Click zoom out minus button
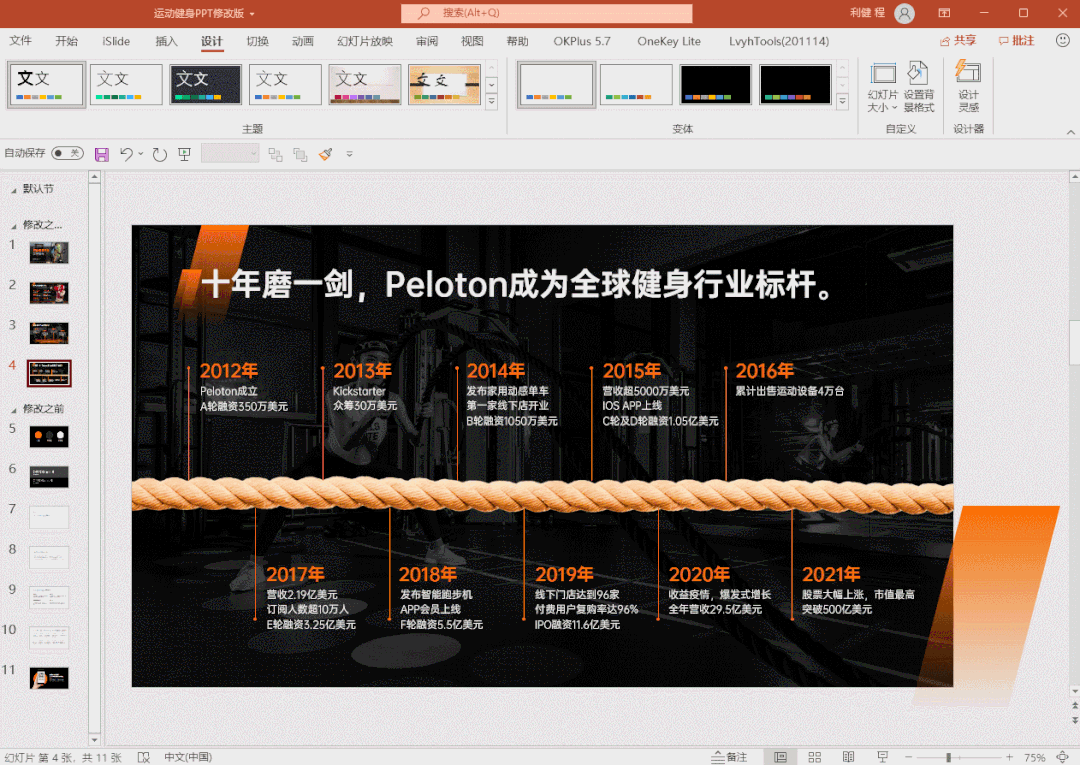This screenshot has width=1080, height=765. tap(908, 757)
